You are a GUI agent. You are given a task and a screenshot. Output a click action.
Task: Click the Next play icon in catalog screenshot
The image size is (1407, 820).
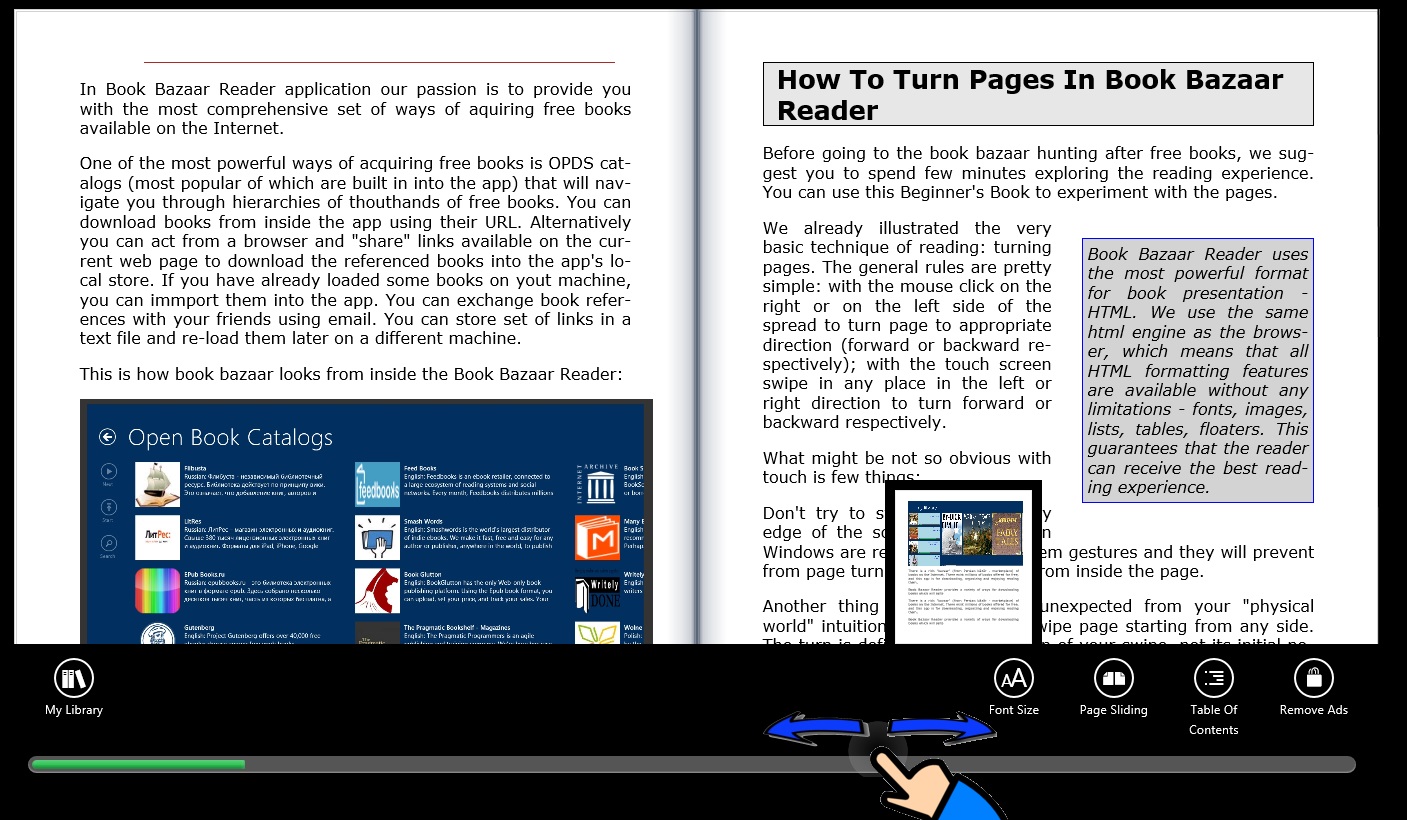pos(108,471)
